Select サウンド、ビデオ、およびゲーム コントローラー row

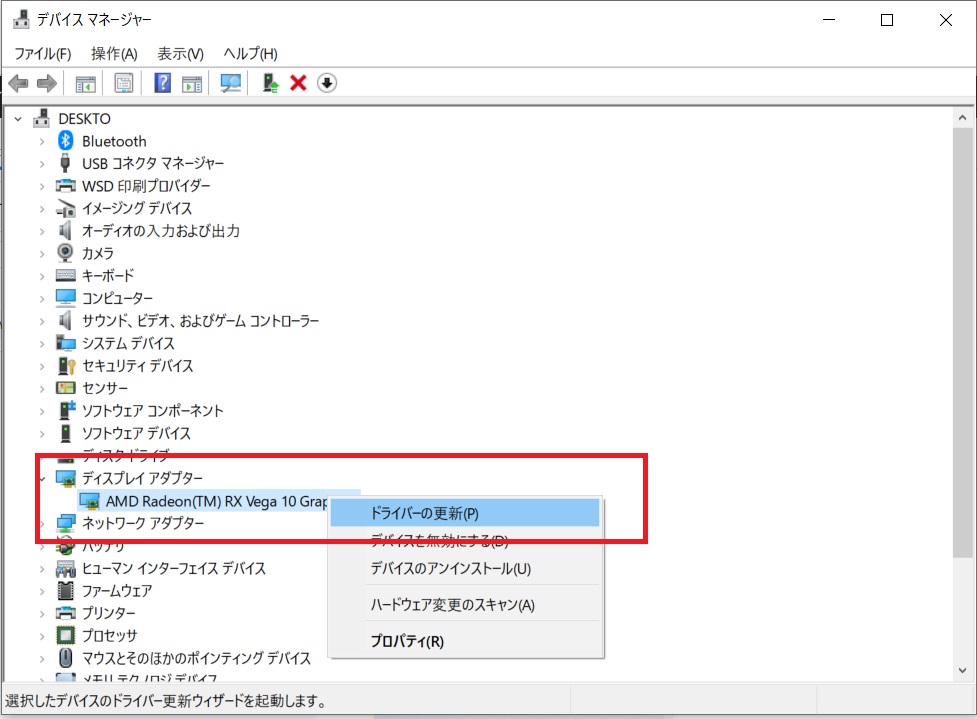point(201,321)
